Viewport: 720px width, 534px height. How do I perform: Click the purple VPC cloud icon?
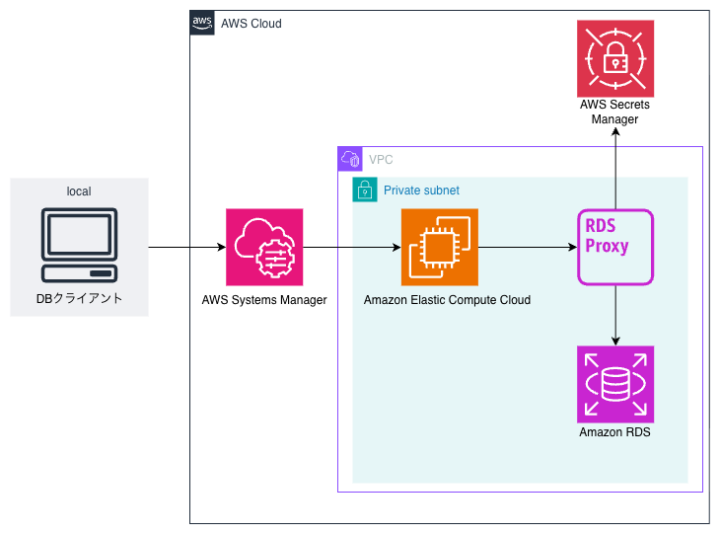(x=350, y=158)
